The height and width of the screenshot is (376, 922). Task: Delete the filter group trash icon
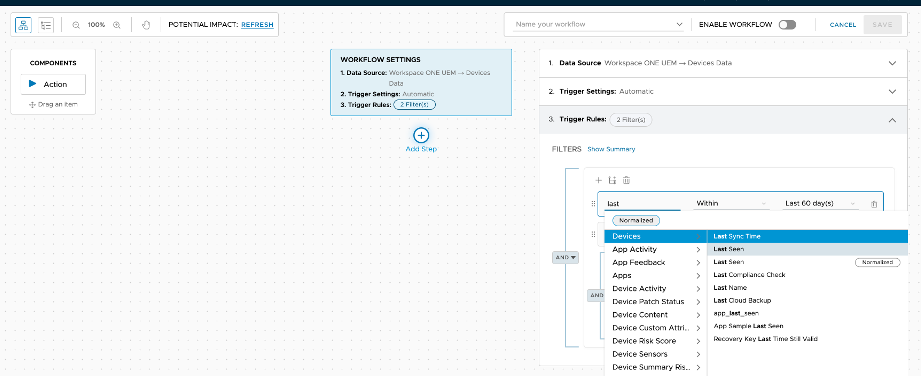(x=626, y=180)
